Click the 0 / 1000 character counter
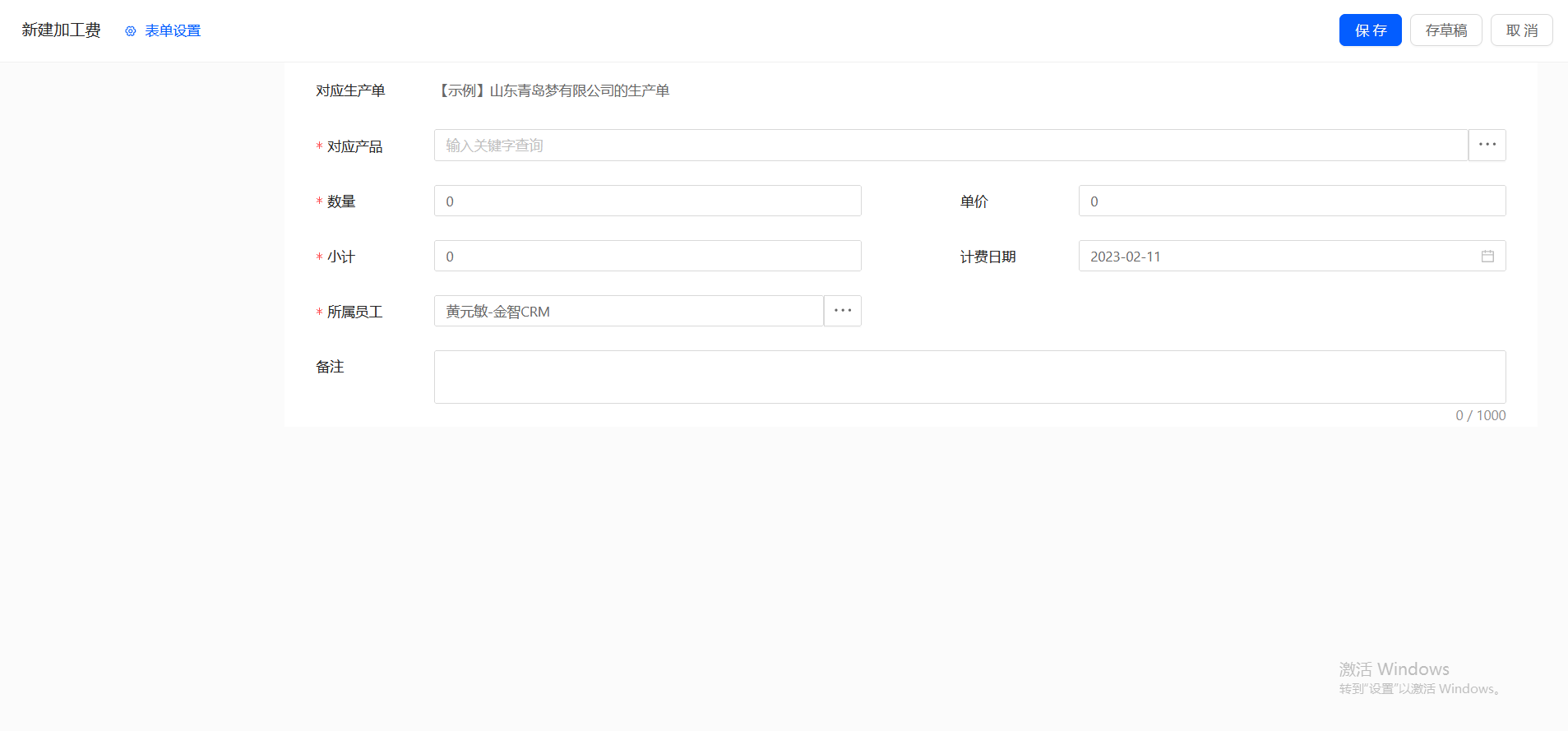The width and height of the screenshot is (1568, 731). tap(1480, 416)
